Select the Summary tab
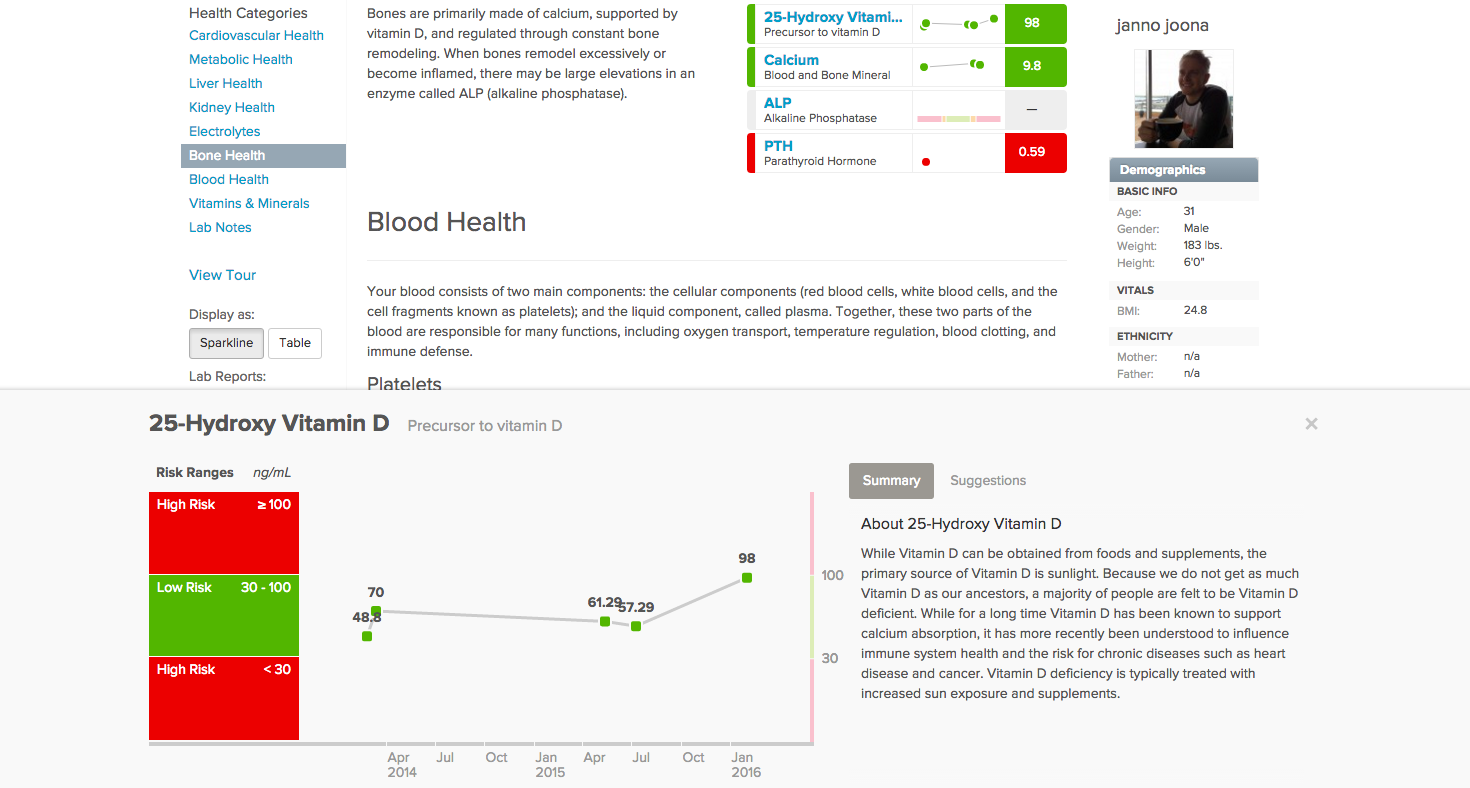 click(x=891, y=481)
